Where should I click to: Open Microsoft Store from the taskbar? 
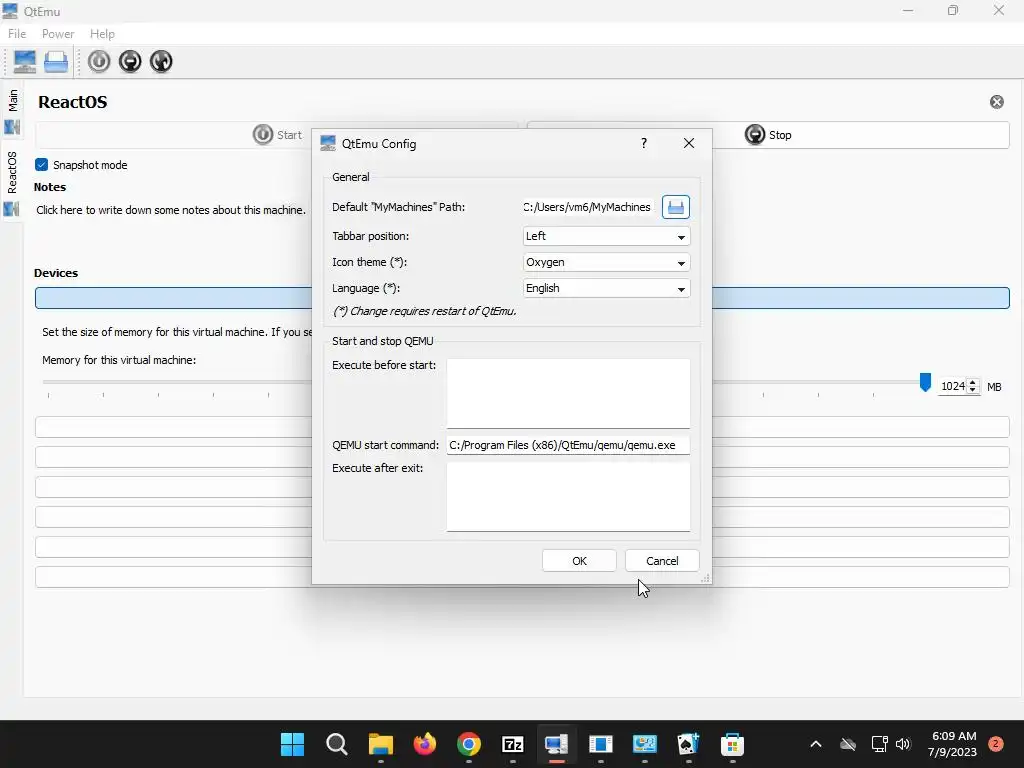[x=733, y=744]
